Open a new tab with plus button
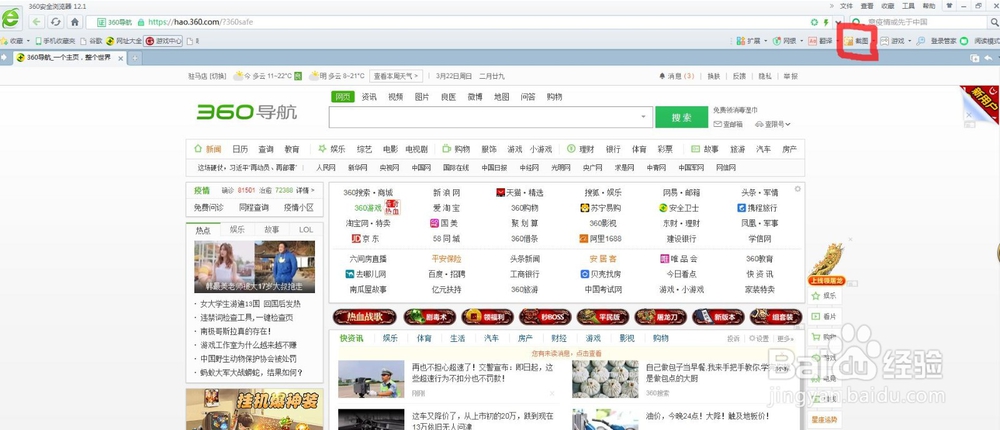The height and width of the screenshot is (430, 1000). coord(135,58)
